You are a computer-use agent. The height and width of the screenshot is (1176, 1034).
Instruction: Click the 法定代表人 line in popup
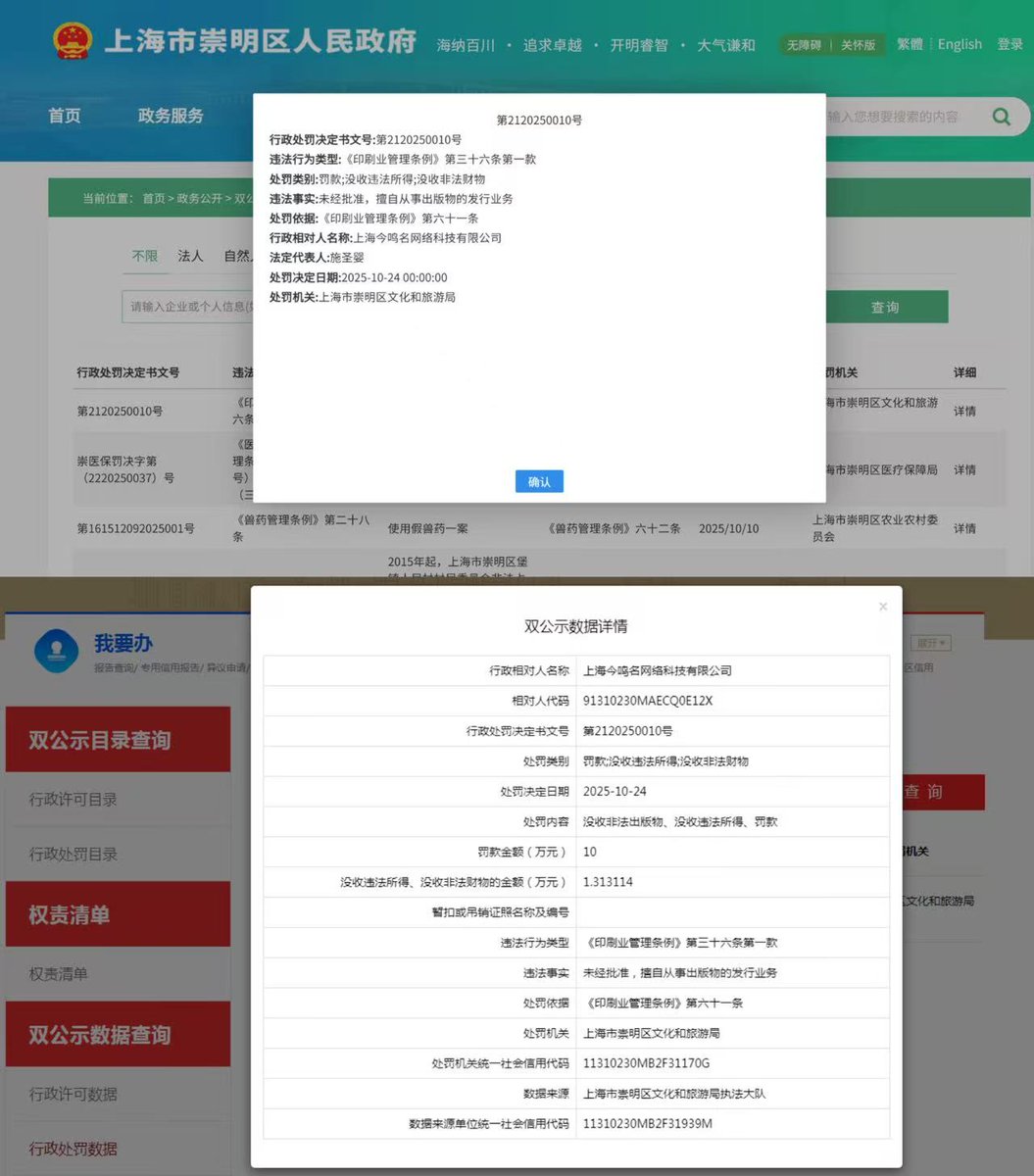point(317,258)
